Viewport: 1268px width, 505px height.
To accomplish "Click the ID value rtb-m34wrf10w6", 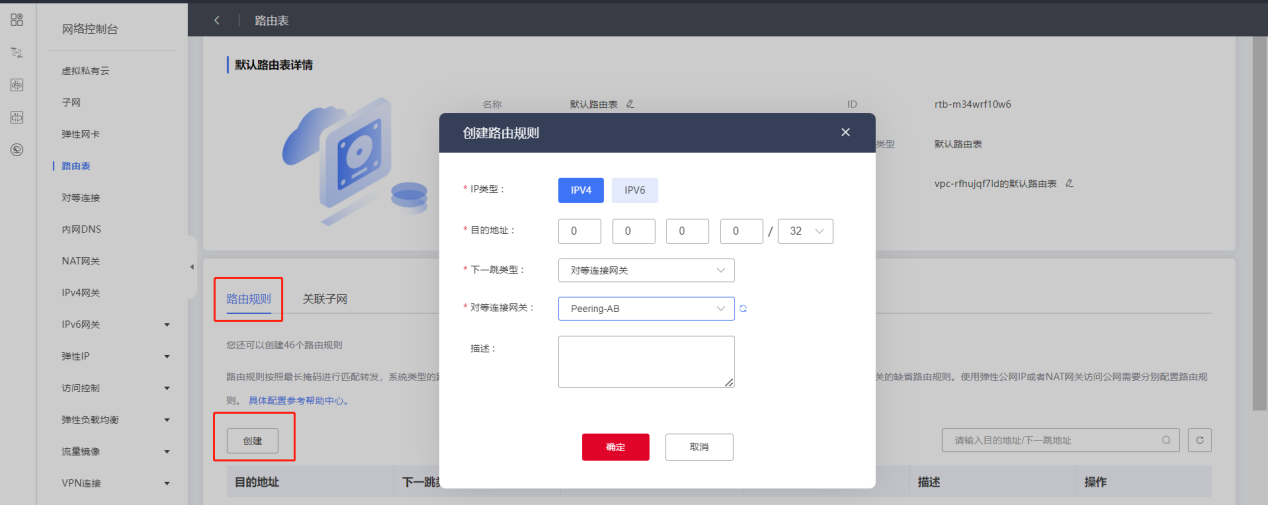I will click(972, 104).
